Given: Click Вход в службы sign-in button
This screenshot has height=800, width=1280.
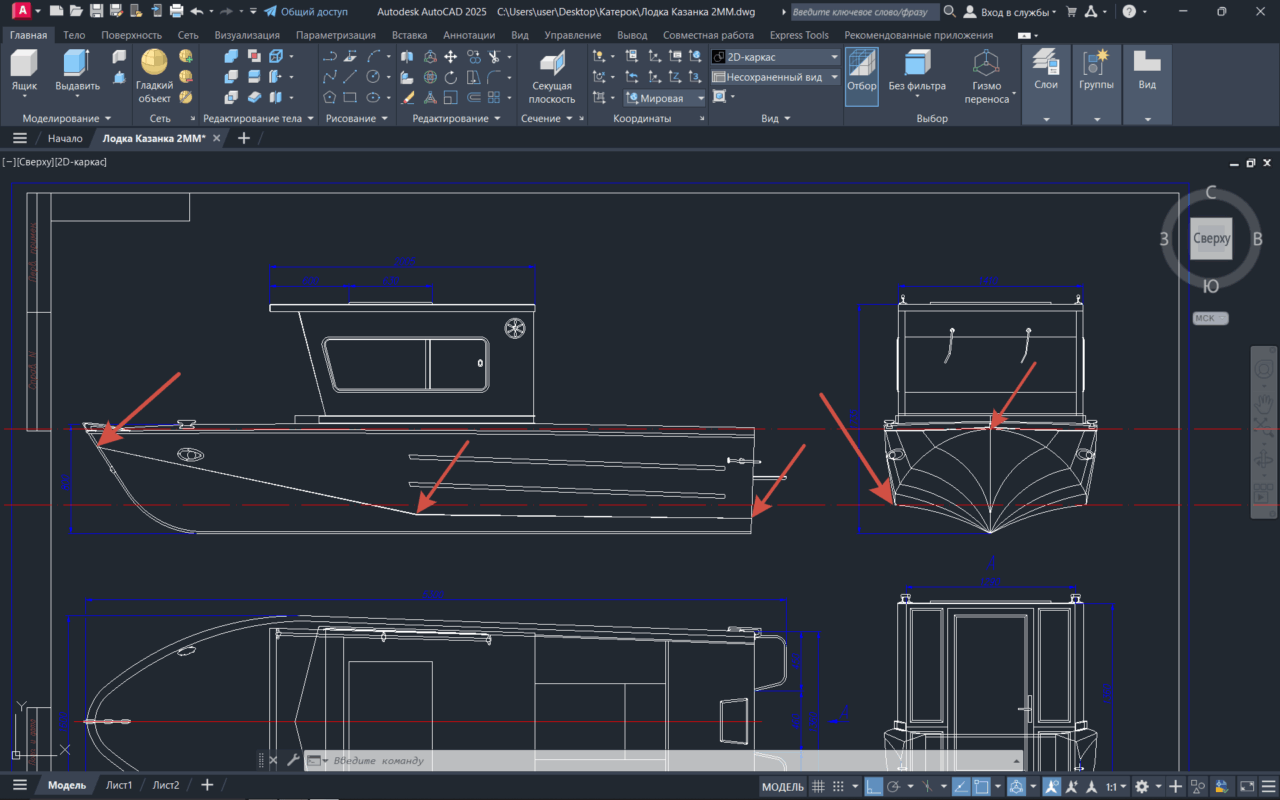Looking at the screenshot, I should pos(1015,12).
